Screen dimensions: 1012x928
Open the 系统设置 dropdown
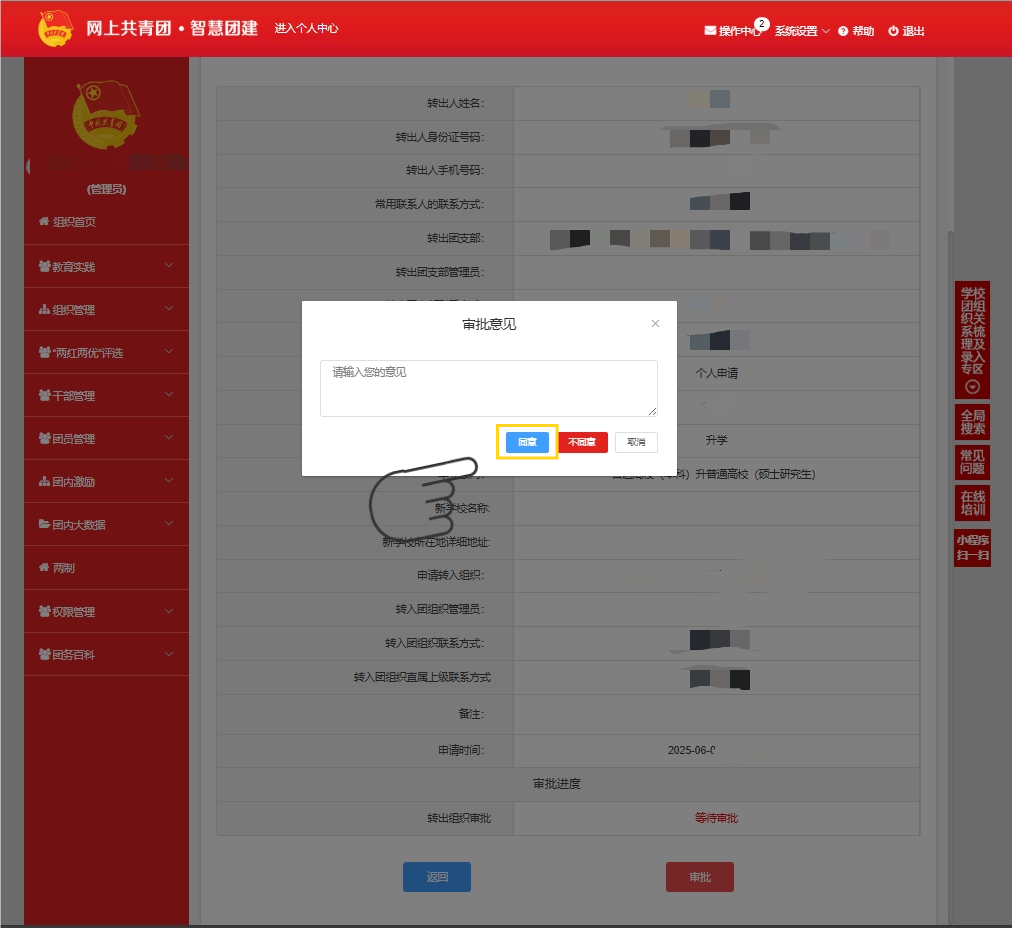point(801,31)
